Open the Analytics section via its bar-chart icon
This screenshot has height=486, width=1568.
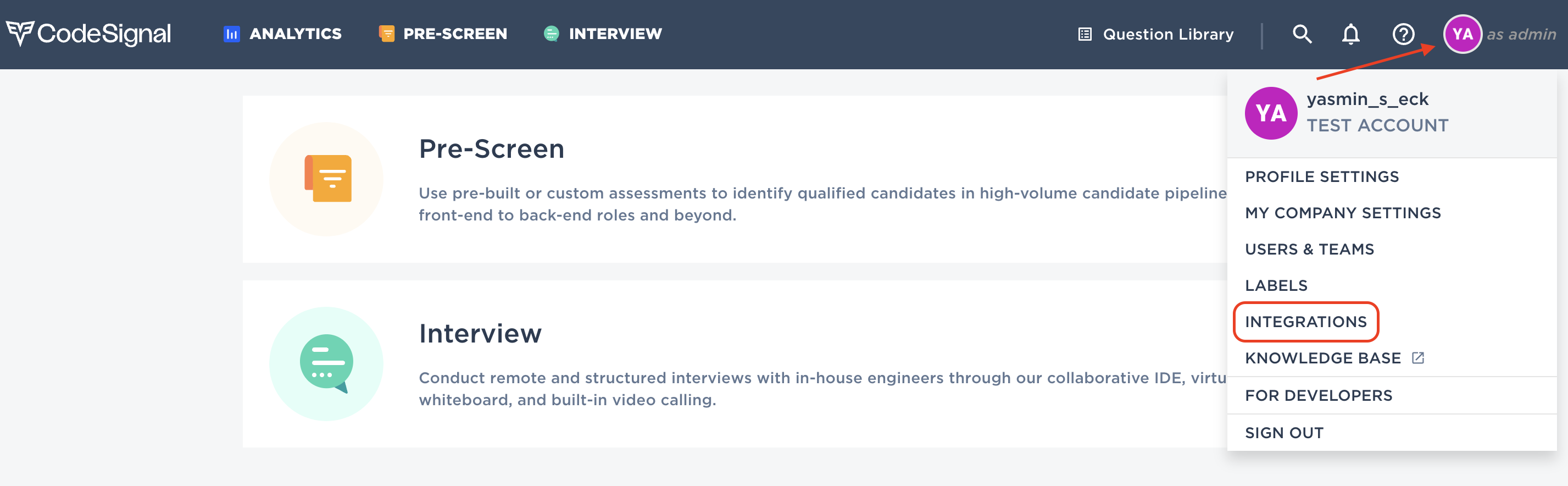[x=231, y=34]
